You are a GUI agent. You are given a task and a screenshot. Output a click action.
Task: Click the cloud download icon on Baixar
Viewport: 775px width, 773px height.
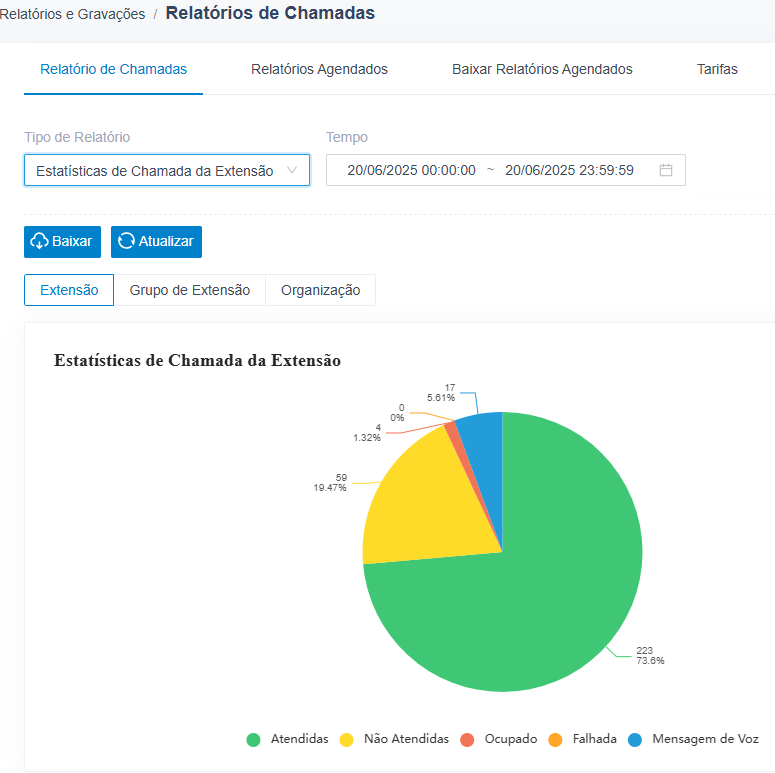(x=40, y=241)
